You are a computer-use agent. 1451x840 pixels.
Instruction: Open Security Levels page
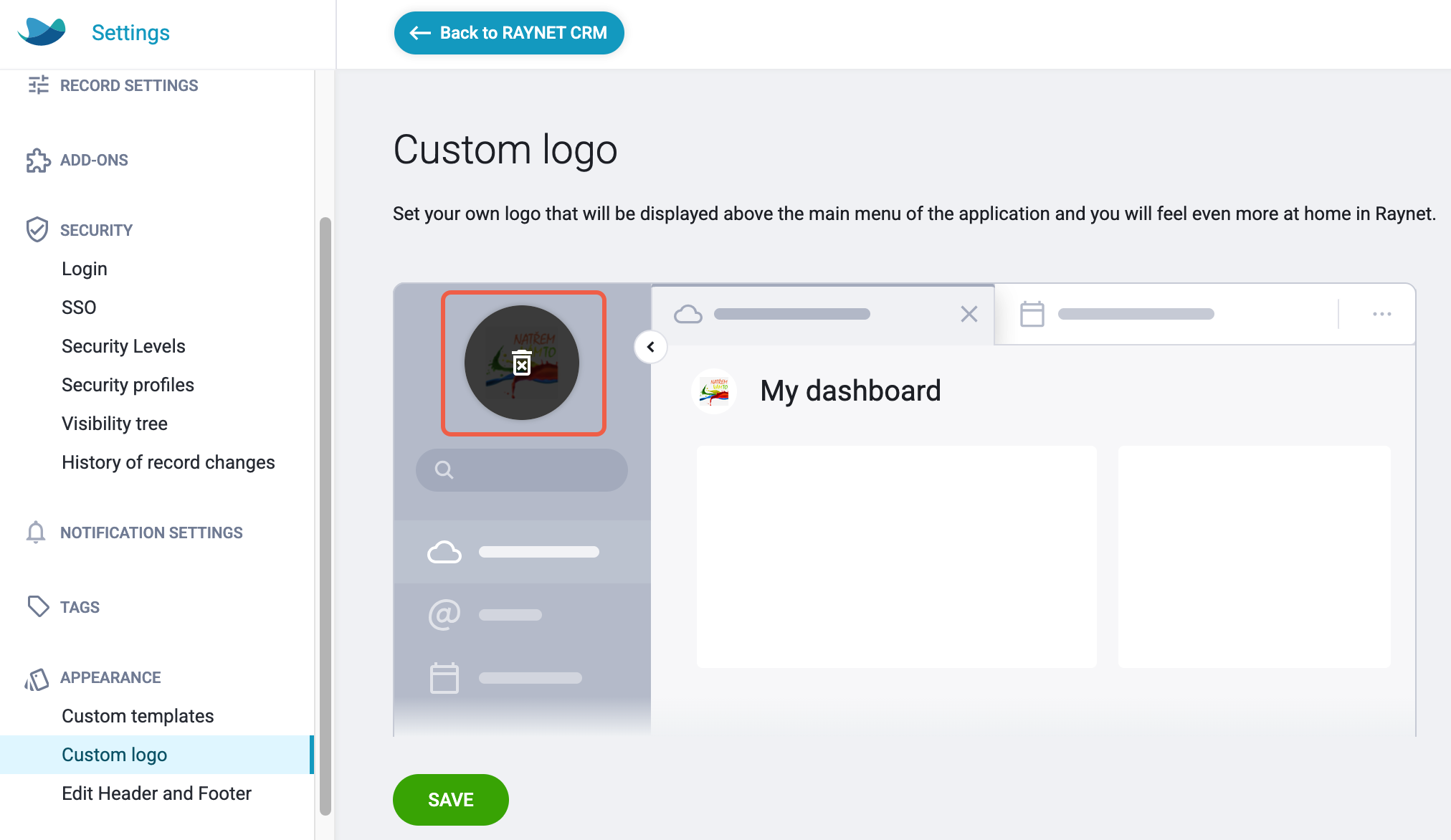[x=123, y=346]
